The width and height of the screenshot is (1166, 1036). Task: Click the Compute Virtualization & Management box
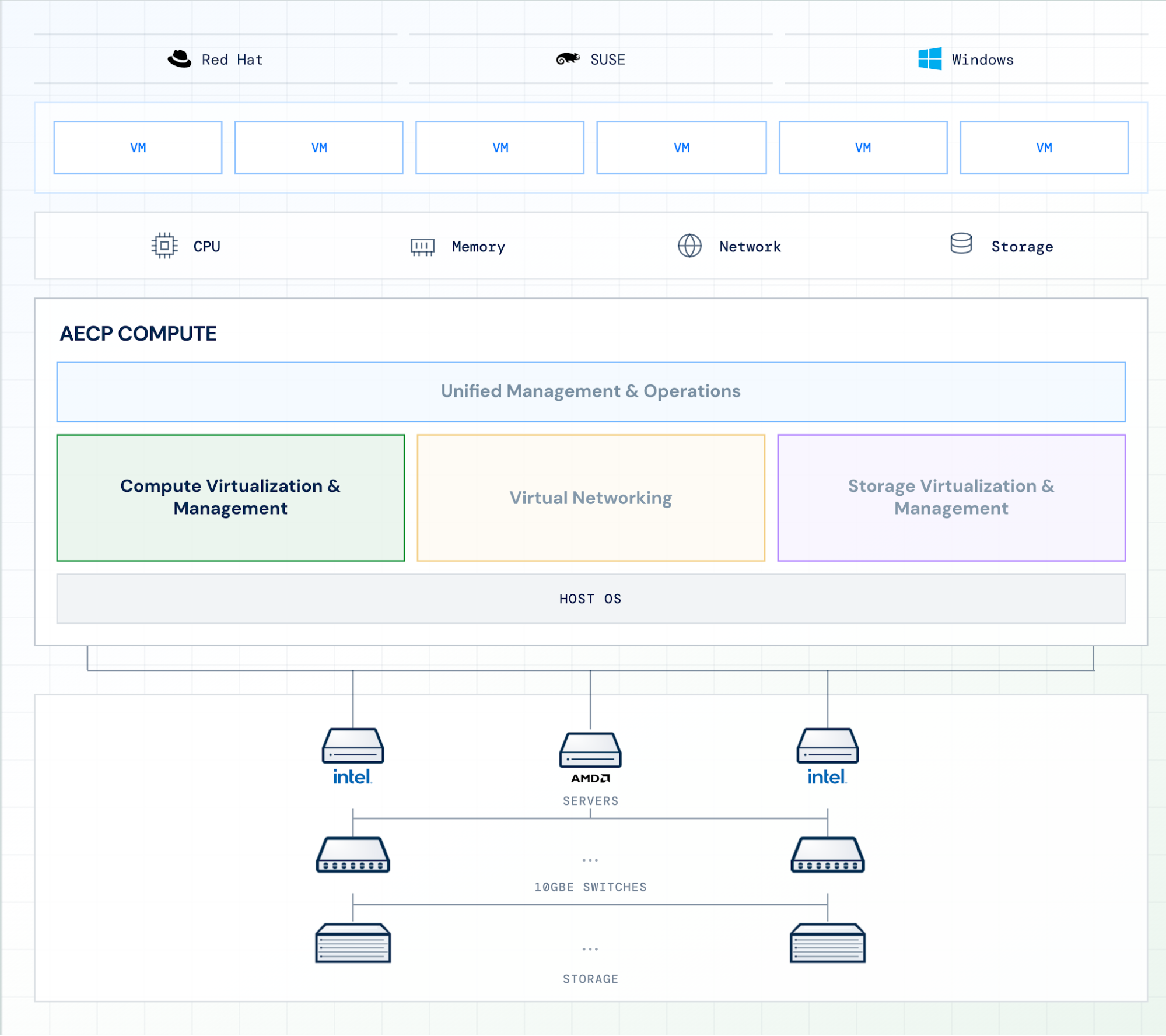click(x=230, y=498)
